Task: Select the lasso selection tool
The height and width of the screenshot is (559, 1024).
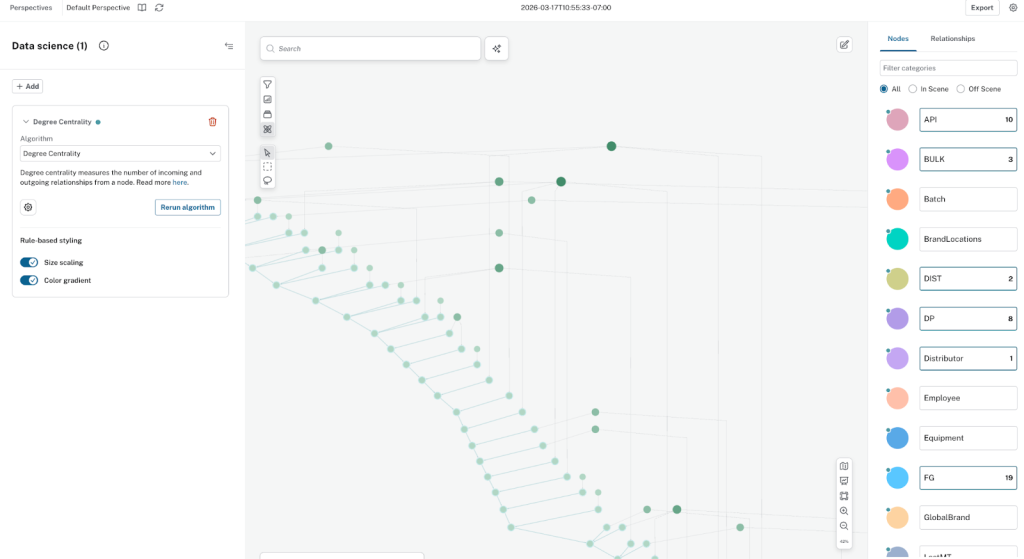Action: click(267, 181)
